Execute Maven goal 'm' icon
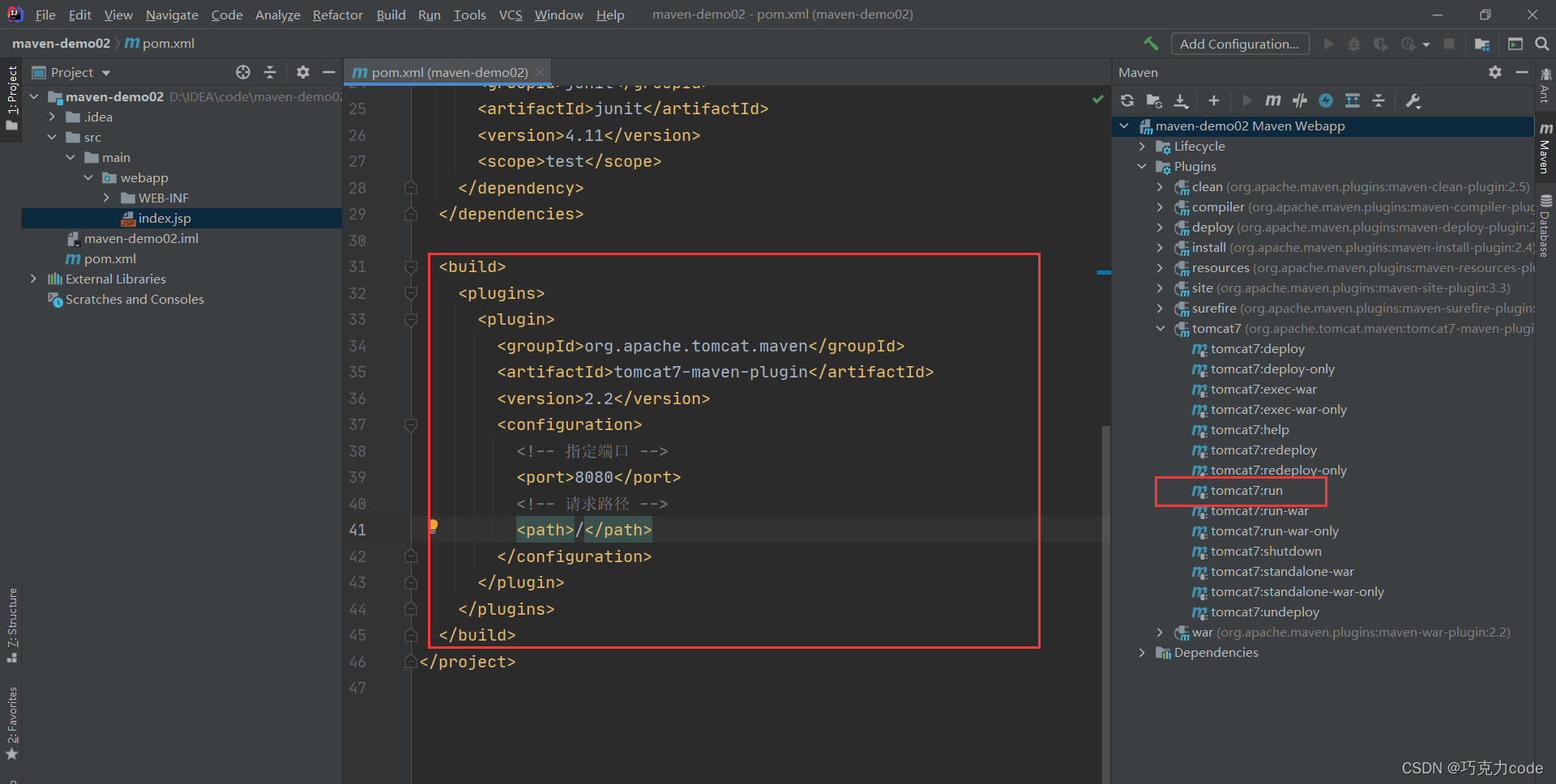 [1273, 100]
